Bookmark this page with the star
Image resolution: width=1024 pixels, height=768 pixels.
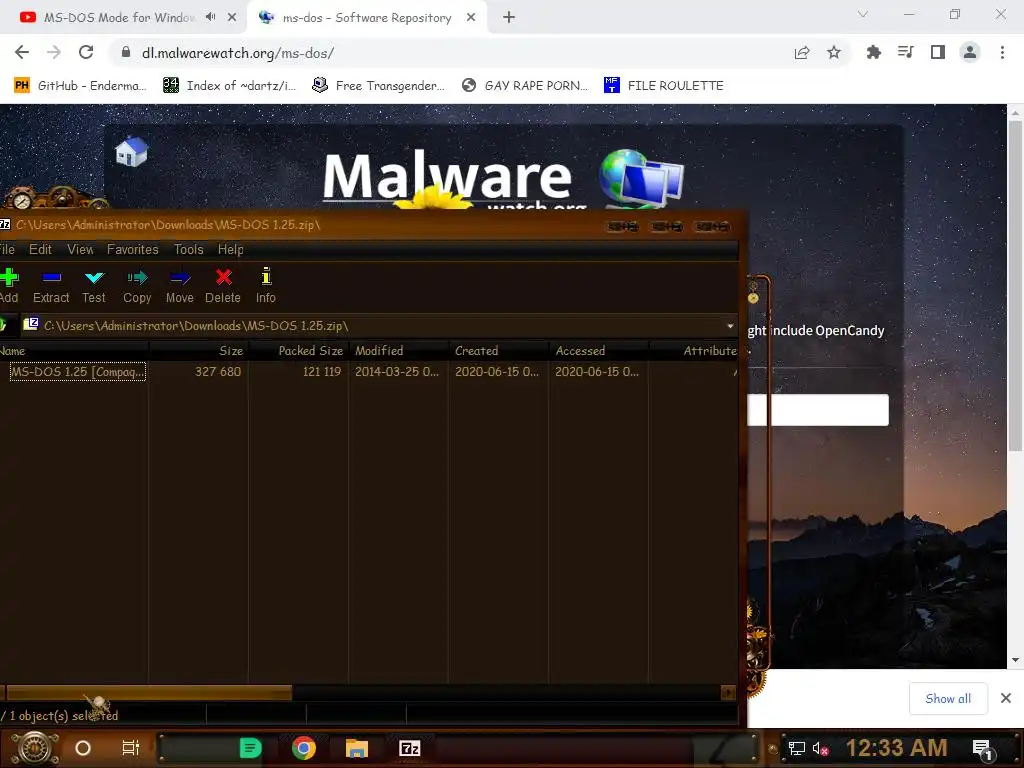(x=834, y=53)
